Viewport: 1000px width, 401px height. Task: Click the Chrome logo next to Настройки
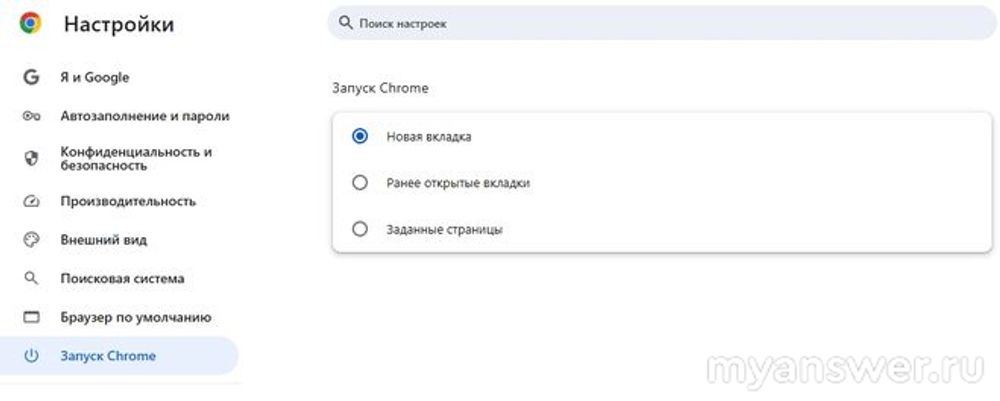[x=30, y=24]
